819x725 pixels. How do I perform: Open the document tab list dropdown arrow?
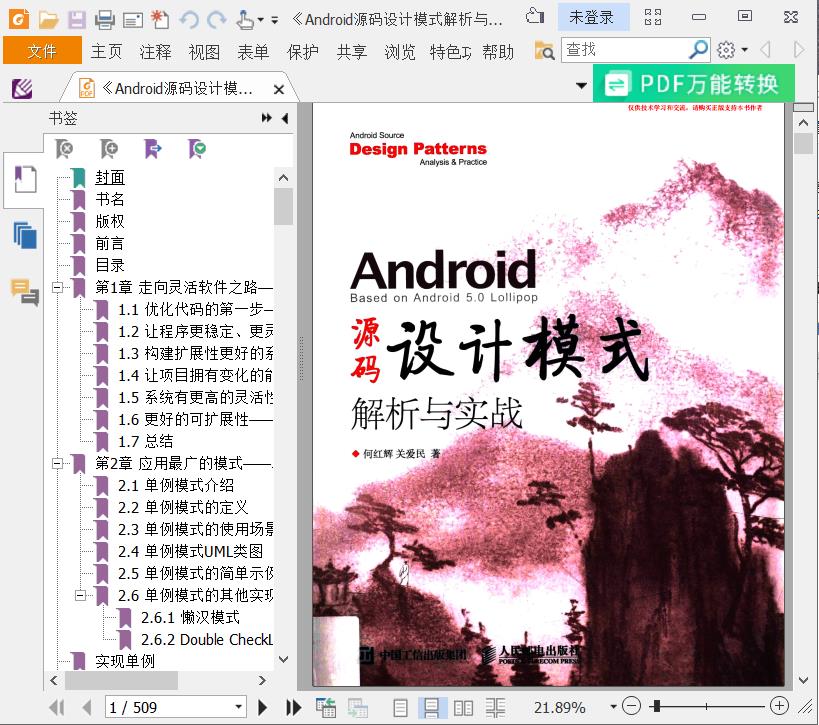[581, 86]
